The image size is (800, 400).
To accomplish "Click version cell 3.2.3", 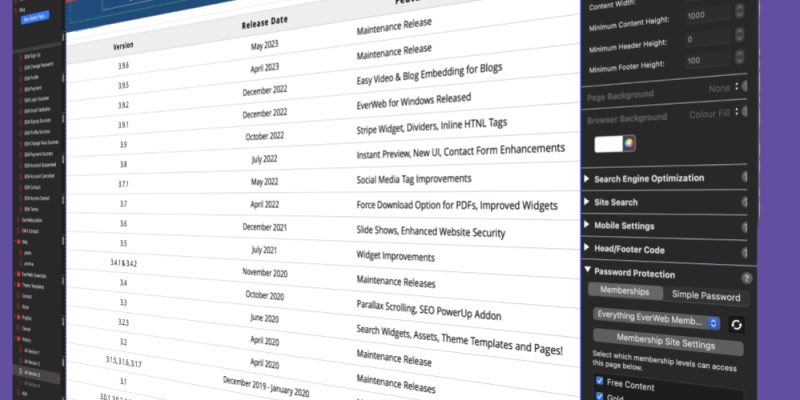I will [123, 322].
